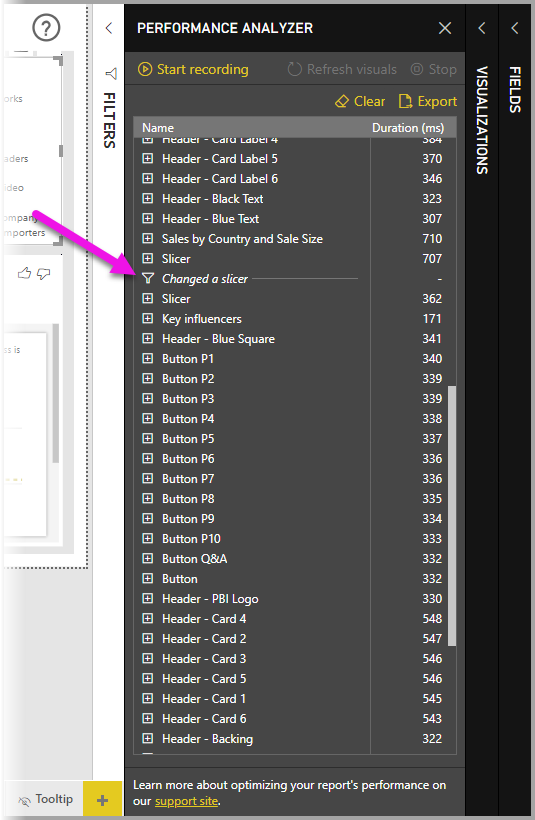Expand Header - Backing row
This screenshot has height=820, width=535.
148,738
